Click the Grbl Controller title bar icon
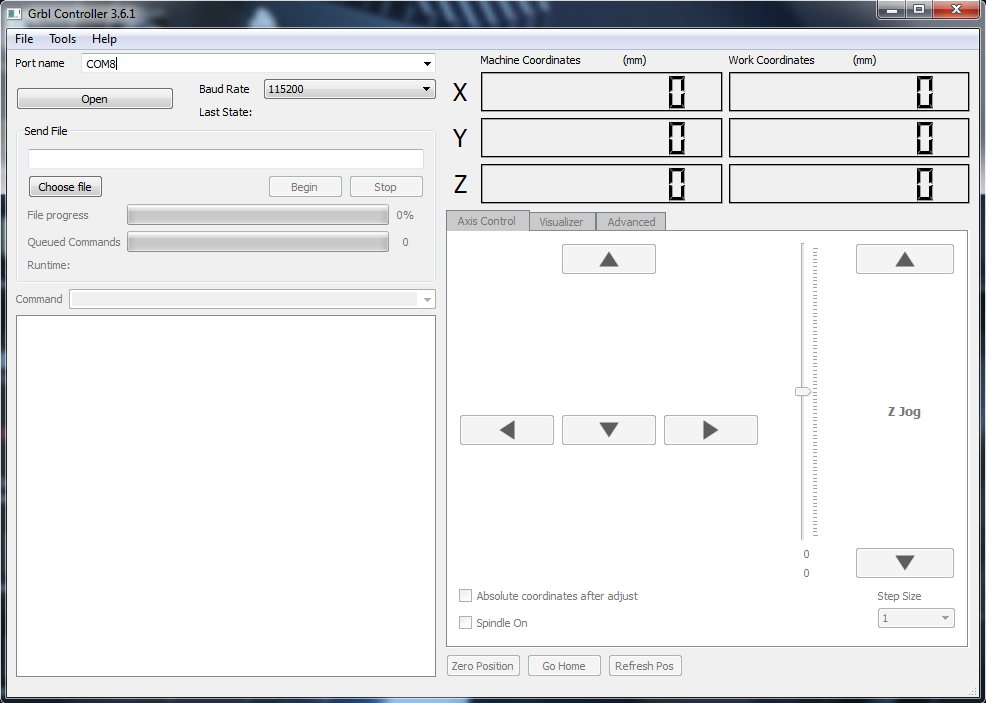Screen dimensions: 986x703 click(x=13, y=13)
